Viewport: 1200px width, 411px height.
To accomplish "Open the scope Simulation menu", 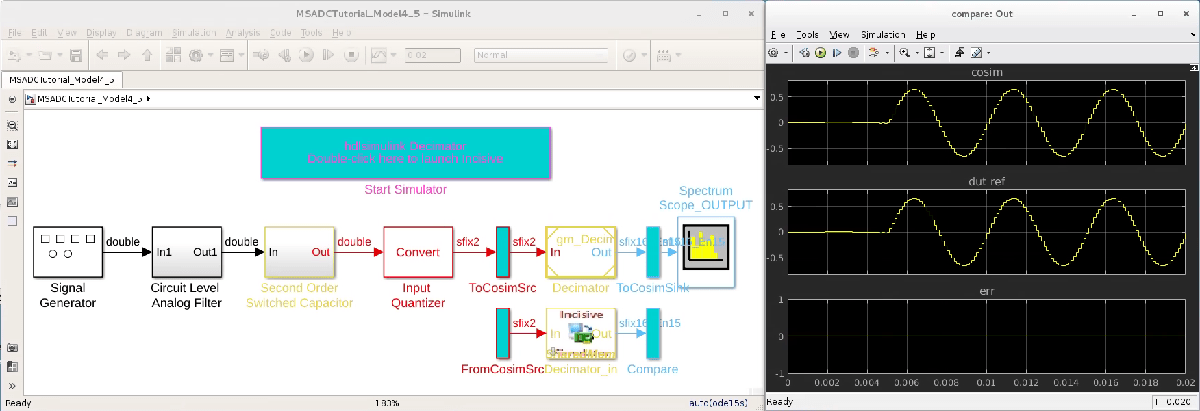I will click(884, 34).
